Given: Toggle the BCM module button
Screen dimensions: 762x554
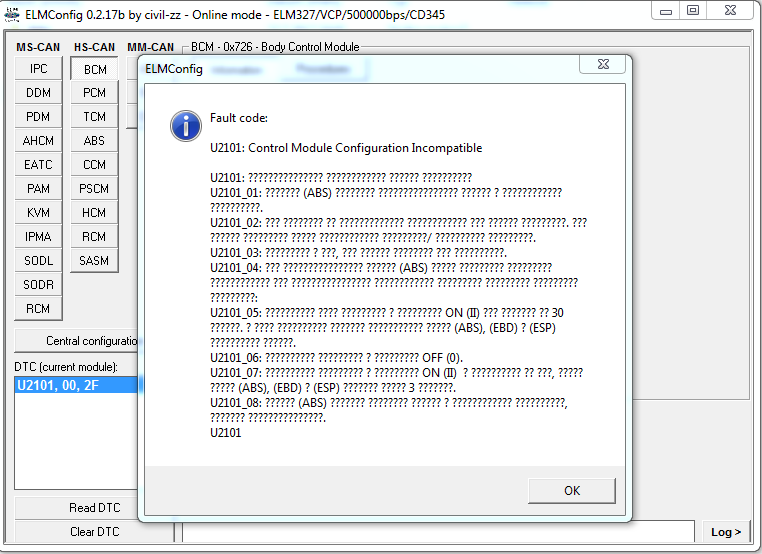Looking at the screenshot, I should pyautogui.click(x=94, y=69).
